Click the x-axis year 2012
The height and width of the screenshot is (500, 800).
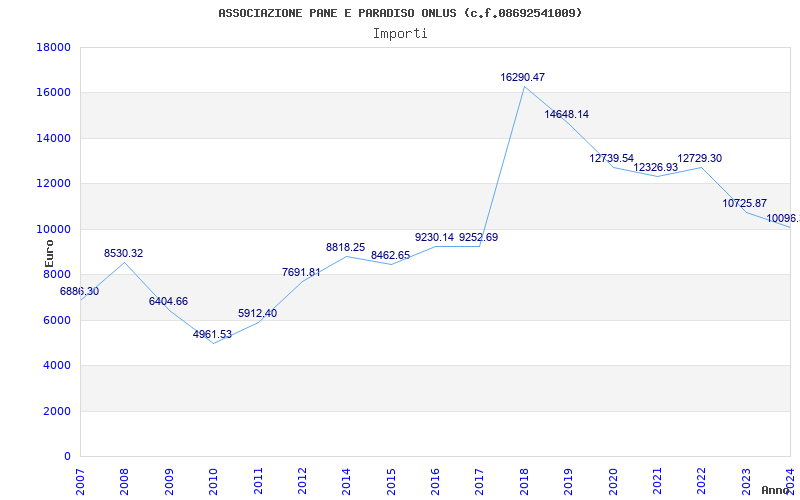click(303, 481)
